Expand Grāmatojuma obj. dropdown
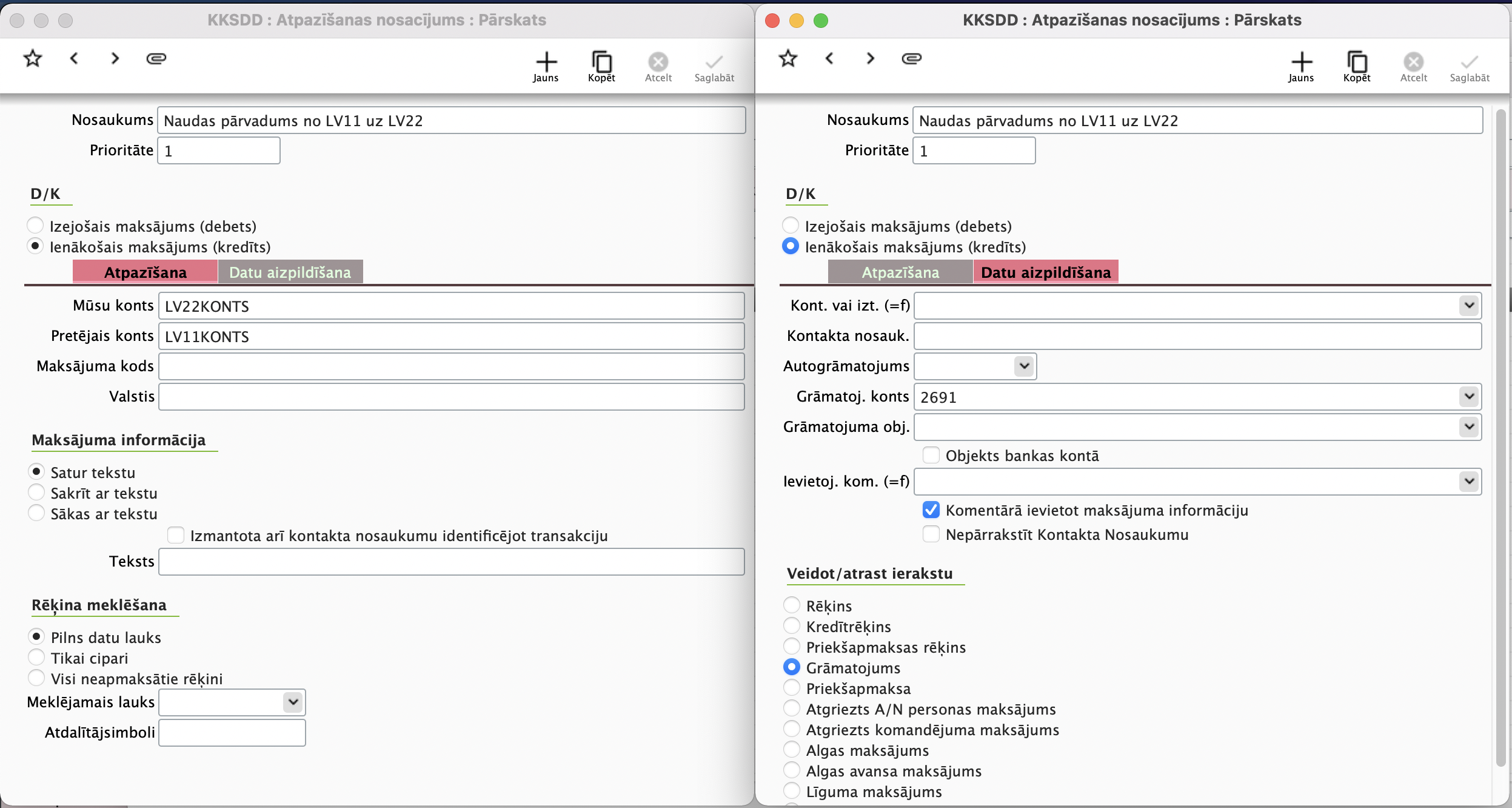Viewport: 1512px width, 808px height. [x=1470, y=426]
